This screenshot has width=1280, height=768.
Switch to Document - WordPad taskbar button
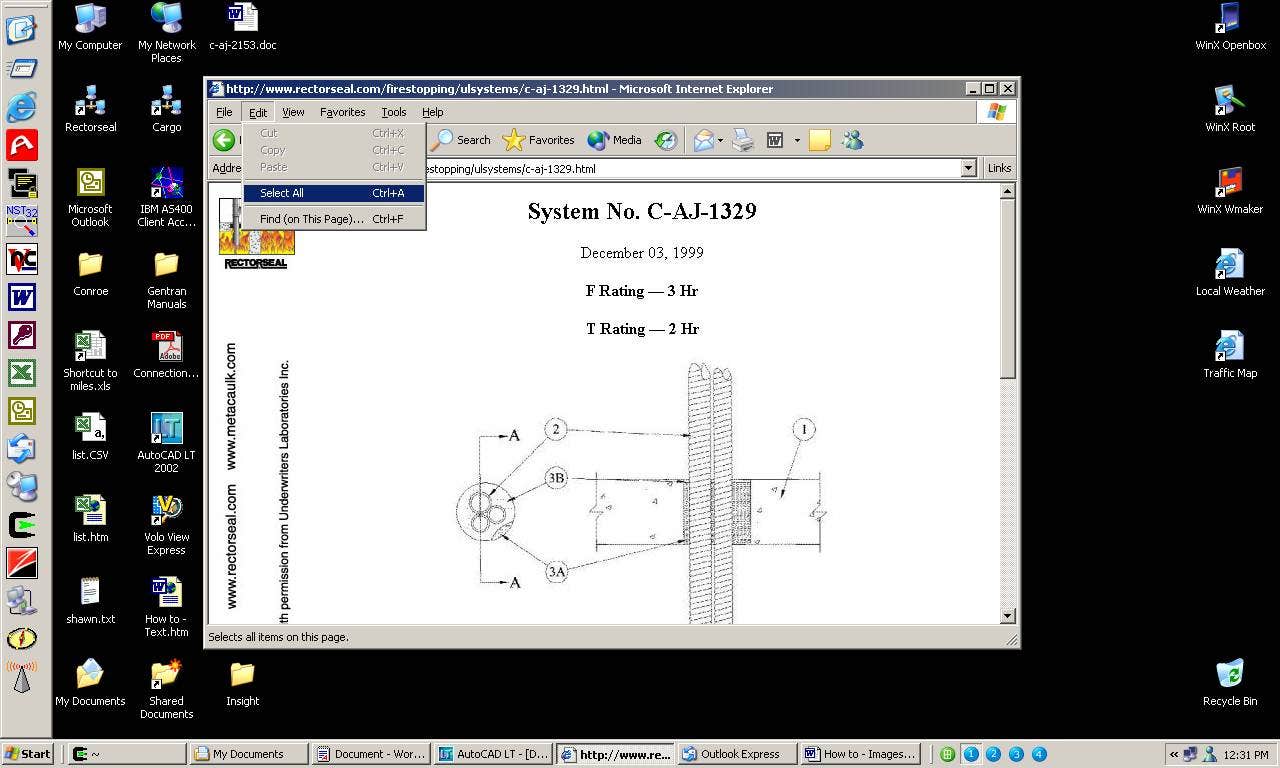(x=371, y=754)
